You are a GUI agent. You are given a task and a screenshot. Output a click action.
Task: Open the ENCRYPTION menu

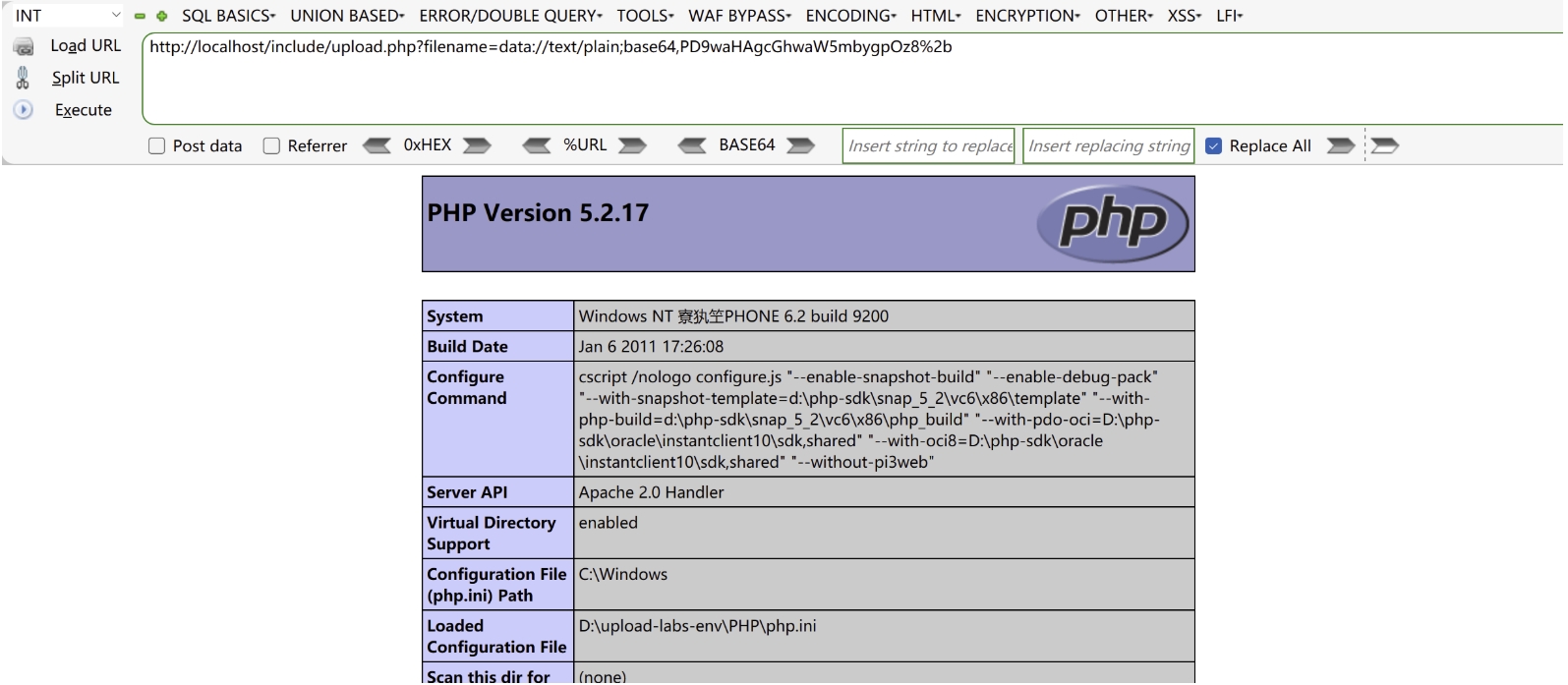1027,16
